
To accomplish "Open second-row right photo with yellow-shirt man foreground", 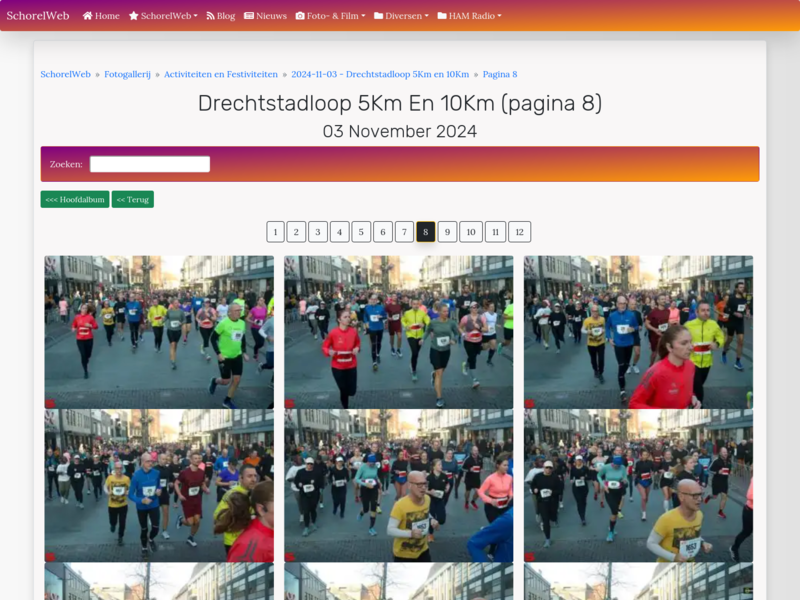I will pyautogui.click(x=638, y=486).
